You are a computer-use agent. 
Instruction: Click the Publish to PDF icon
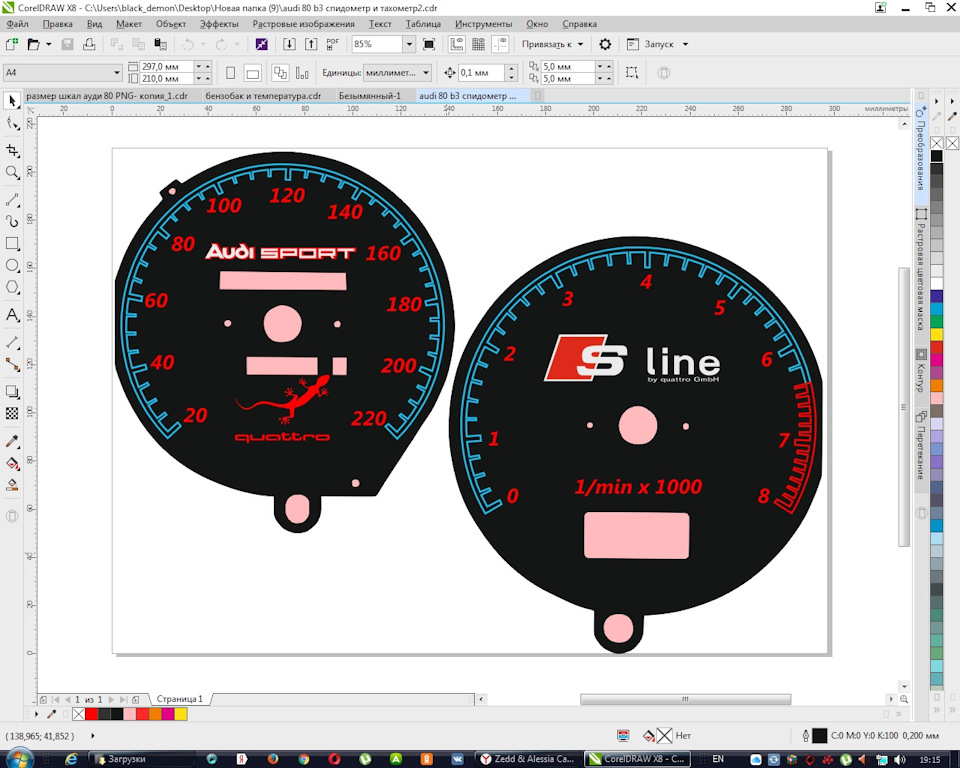point(332,44)
